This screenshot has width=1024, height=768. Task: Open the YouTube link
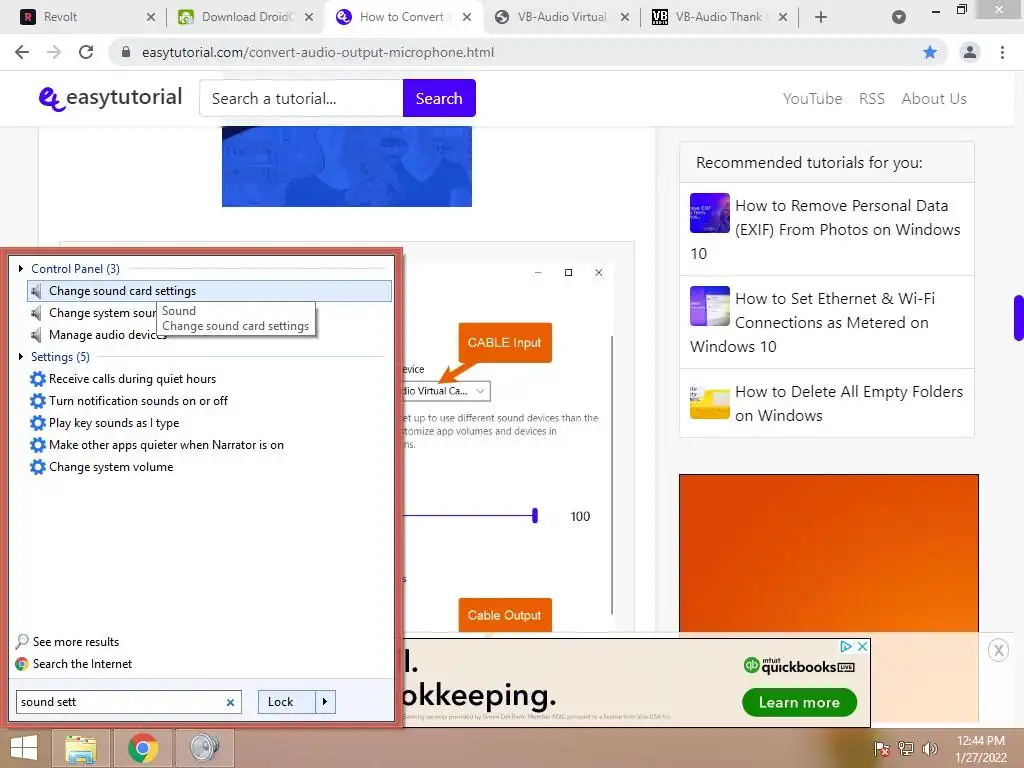[x=812, y=99]
